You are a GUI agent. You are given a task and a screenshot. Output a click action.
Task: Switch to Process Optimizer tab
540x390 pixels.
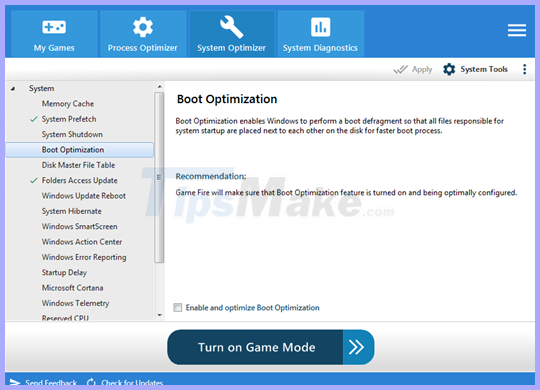(x=143, y=34)
